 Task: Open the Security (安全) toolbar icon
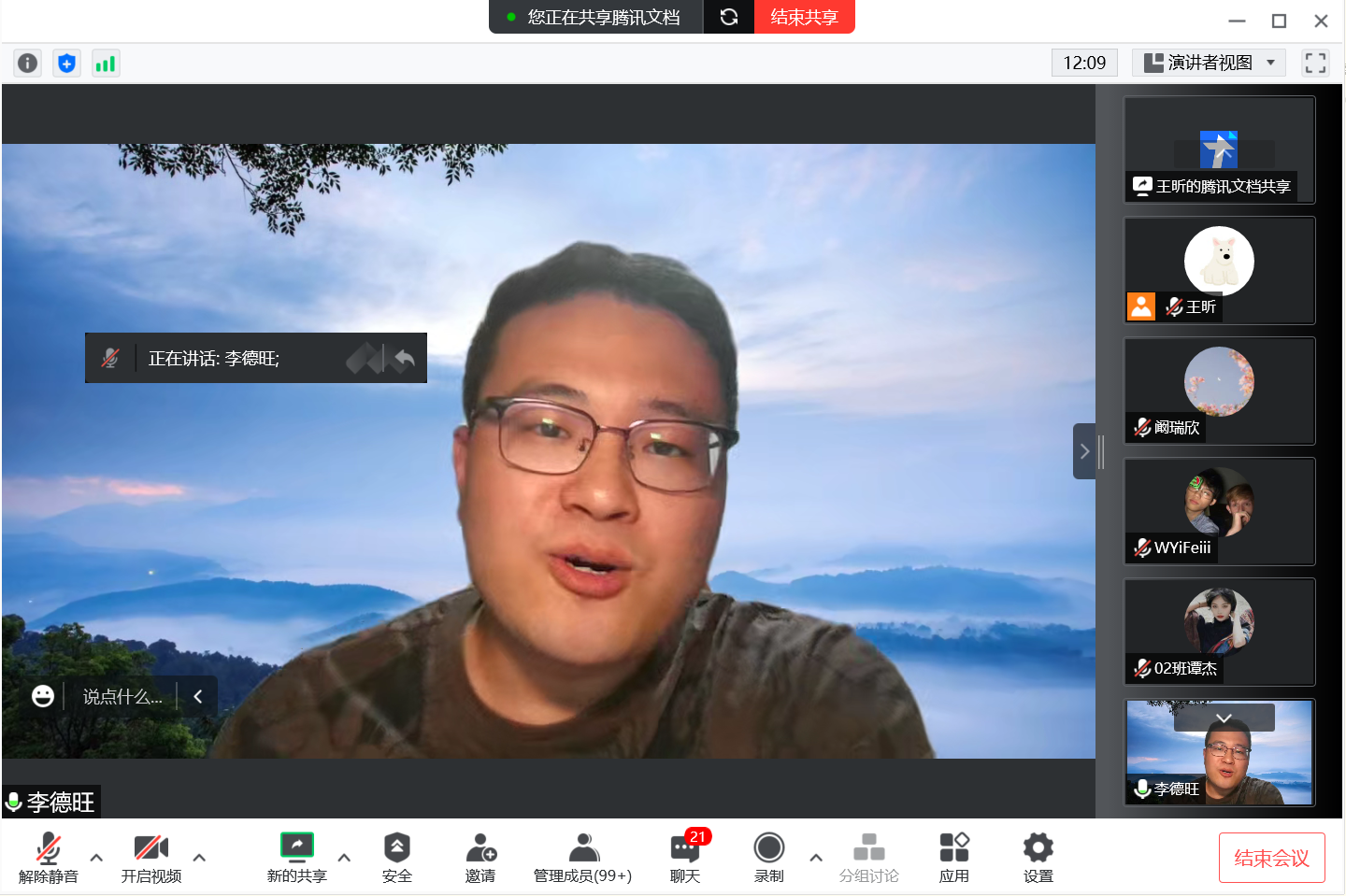tap(396, 858)
